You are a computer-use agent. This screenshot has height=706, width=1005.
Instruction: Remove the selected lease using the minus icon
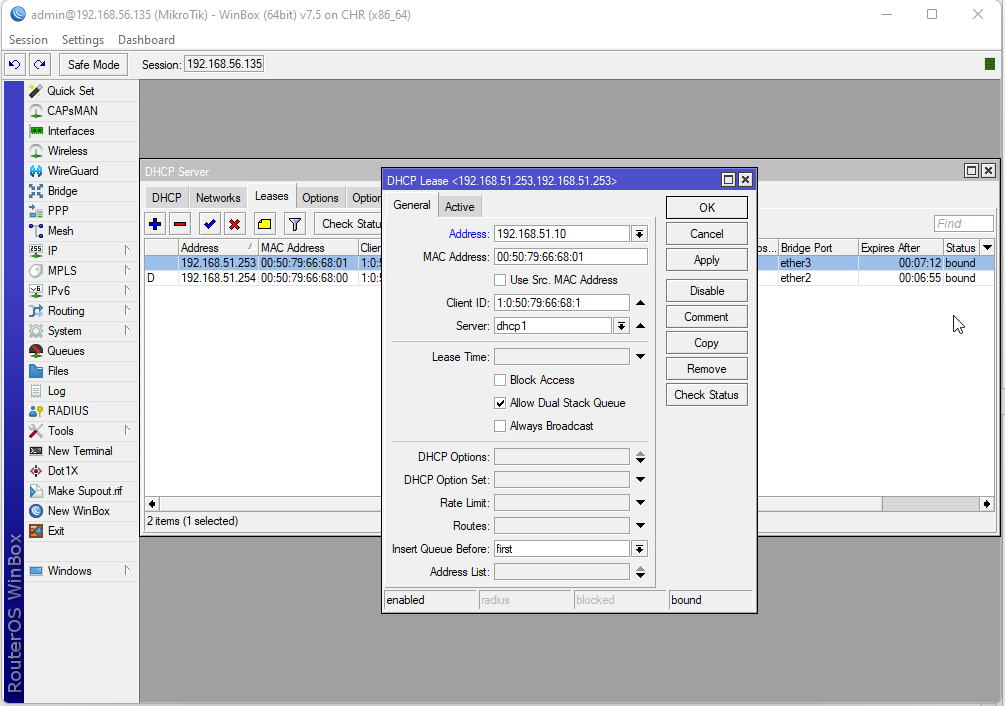tap(179, 223)
